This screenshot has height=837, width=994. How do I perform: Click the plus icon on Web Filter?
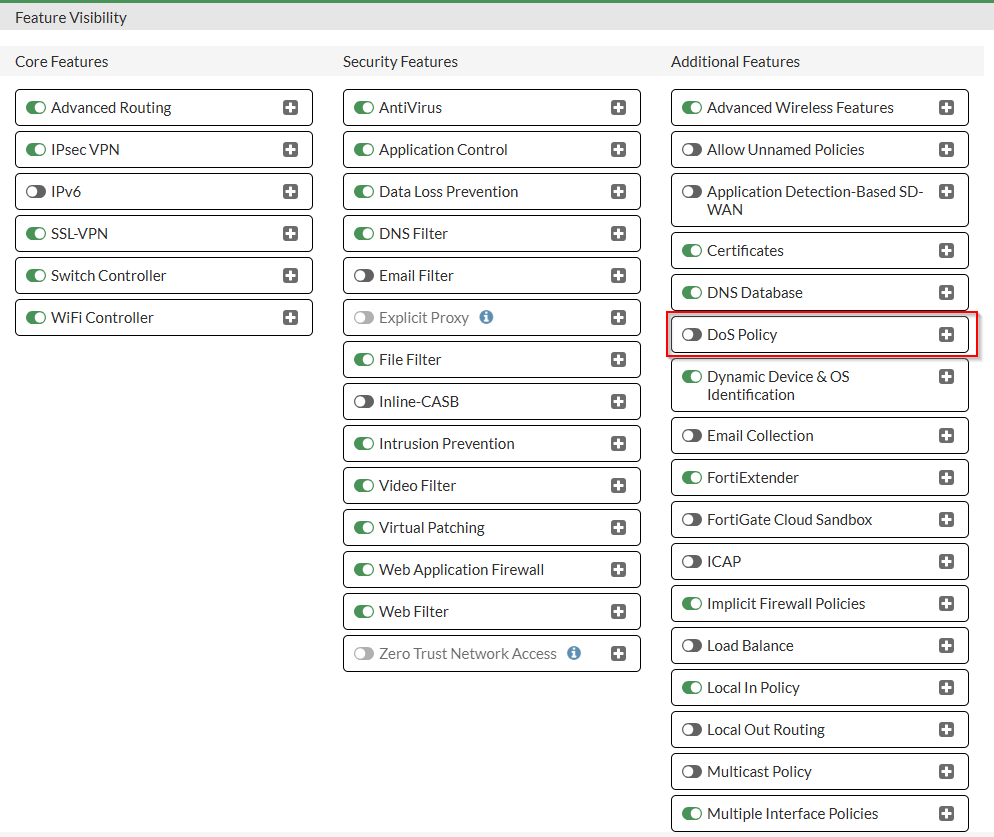tap(618, 611)
